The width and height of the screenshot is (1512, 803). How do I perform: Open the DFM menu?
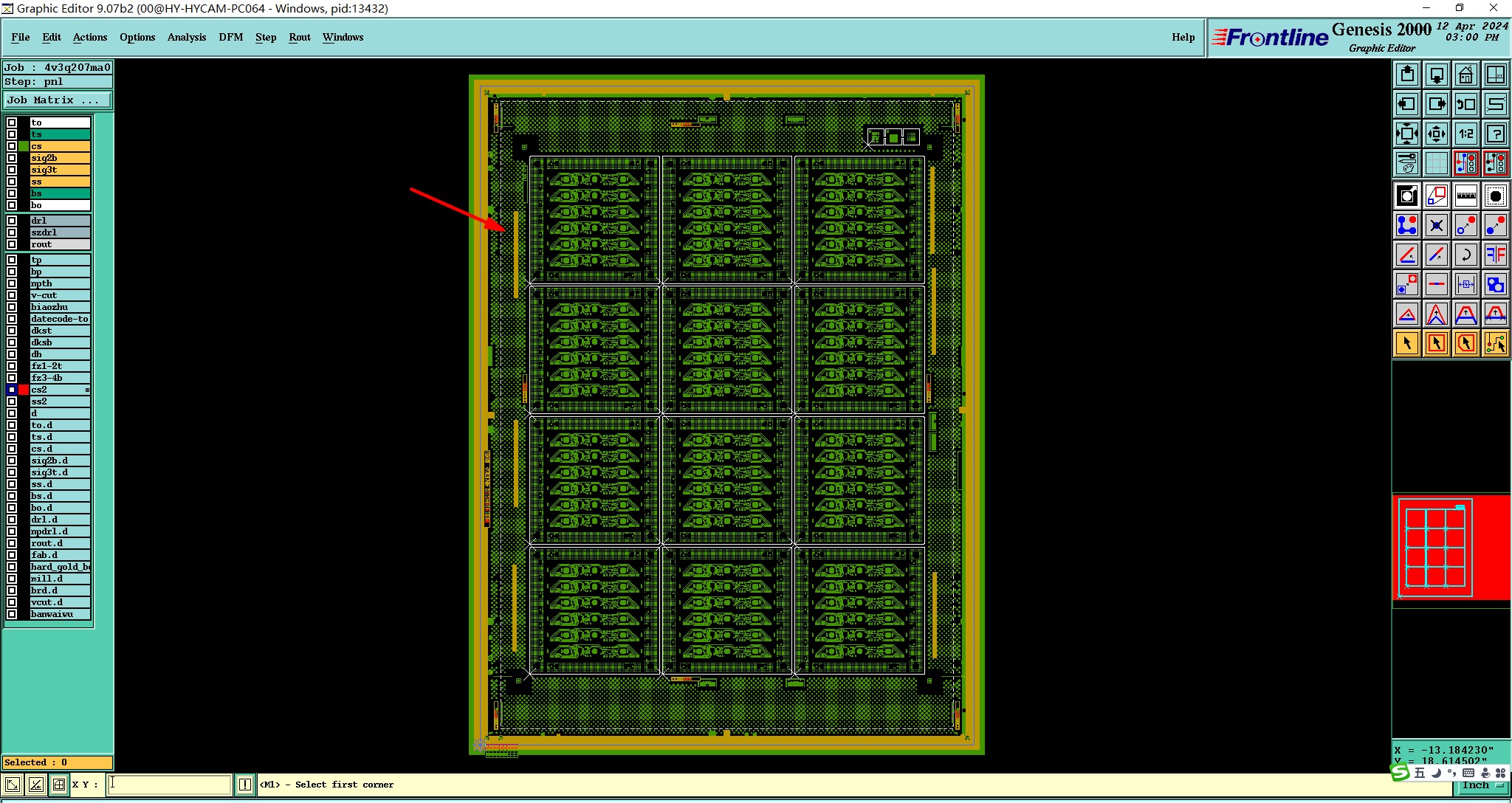tap(230, 37)
